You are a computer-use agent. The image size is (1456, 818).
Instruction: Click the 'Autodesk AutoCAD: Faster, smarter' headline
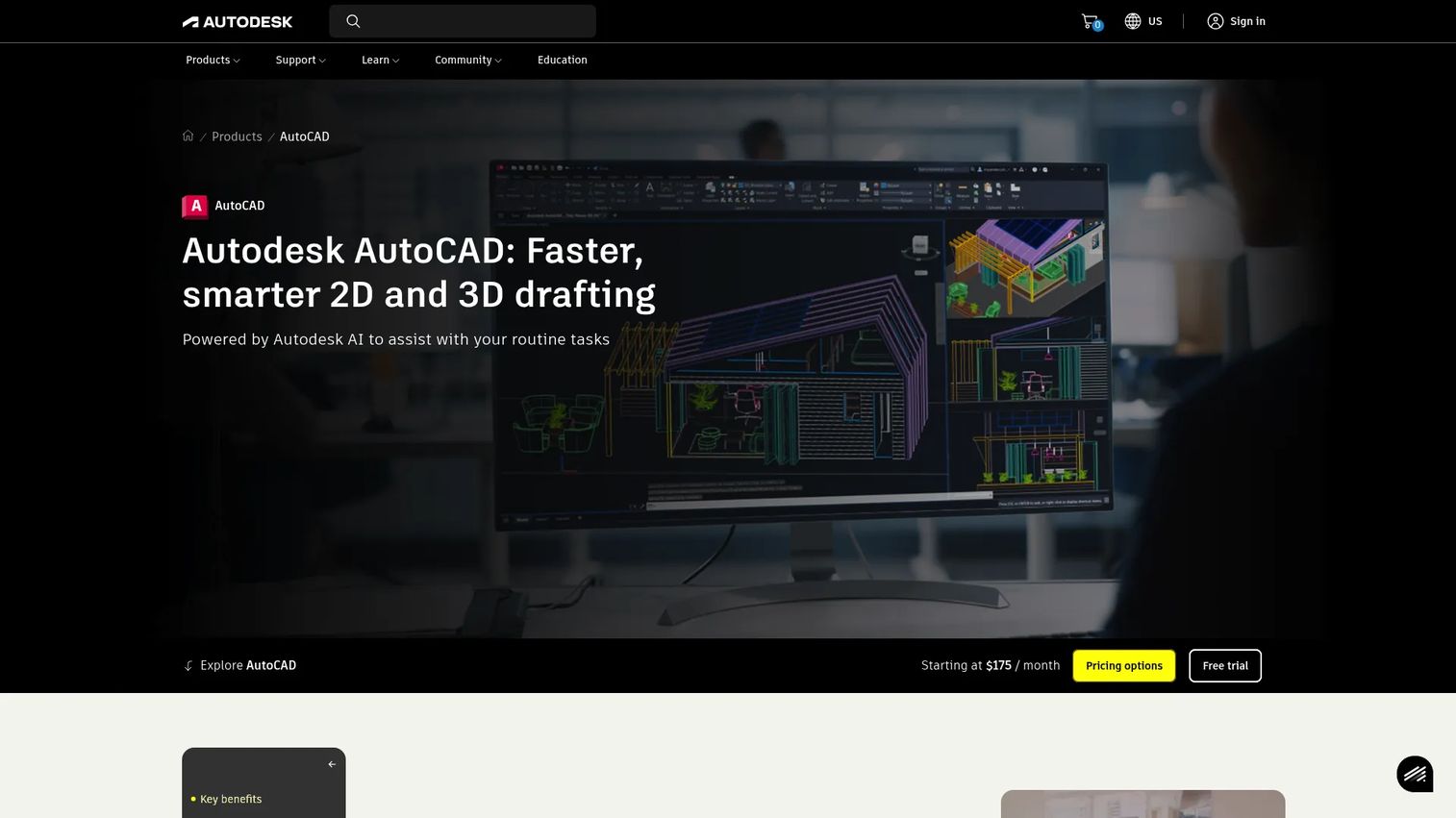point(419,272)
